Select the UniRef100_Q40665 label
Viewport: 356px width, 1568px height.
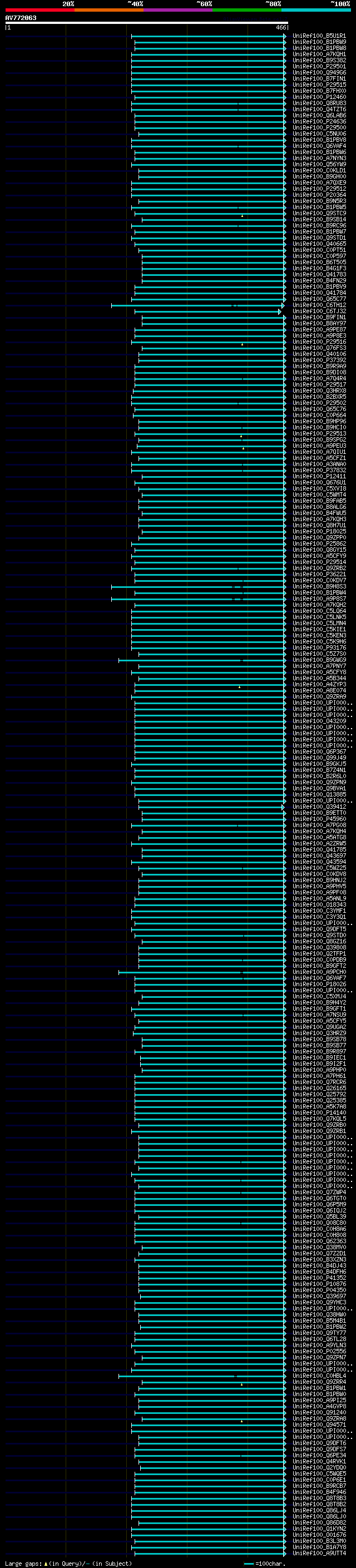(319, 244)
